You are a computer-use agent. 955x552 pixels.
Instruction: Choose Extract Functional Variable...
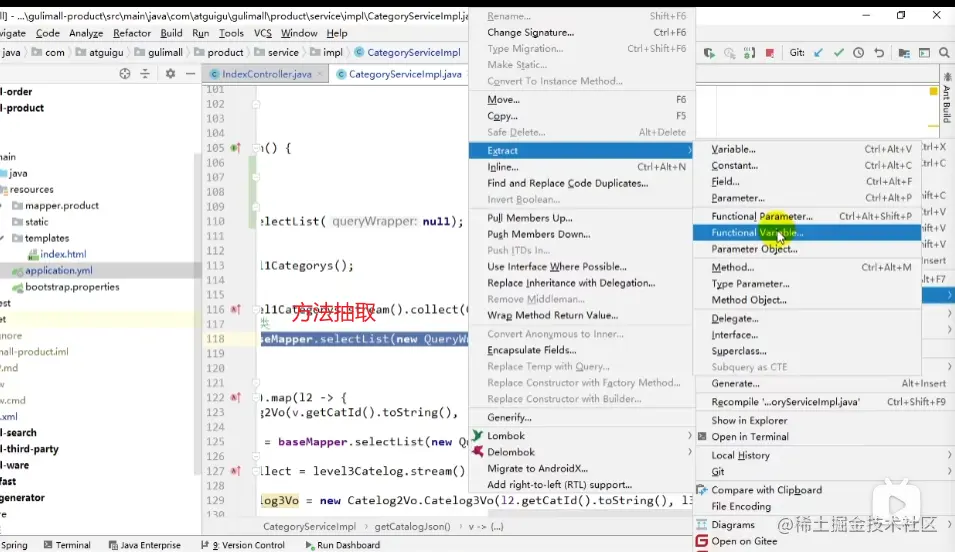[807, 233]
